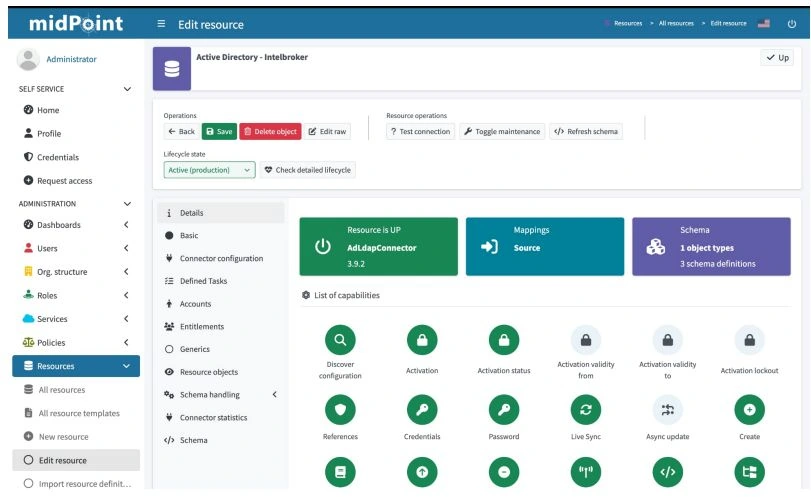Open the Schema object types card

point(711,247)
